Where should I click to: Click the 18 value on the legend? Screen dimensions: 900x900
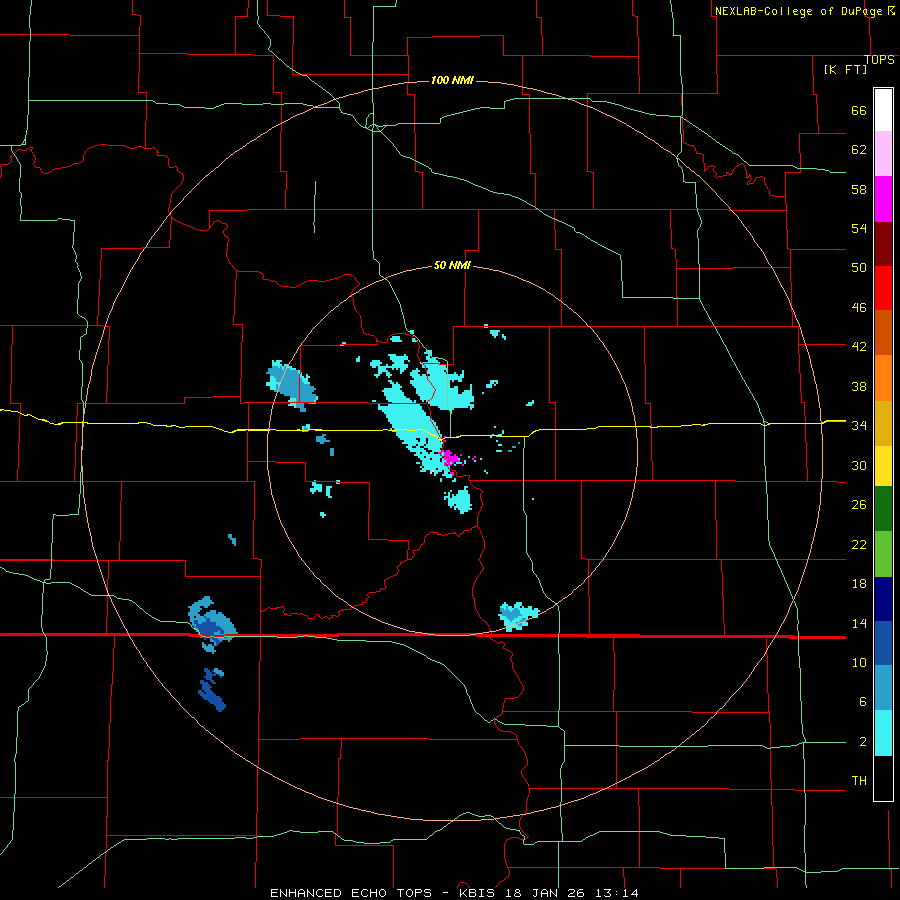point(859,584)
